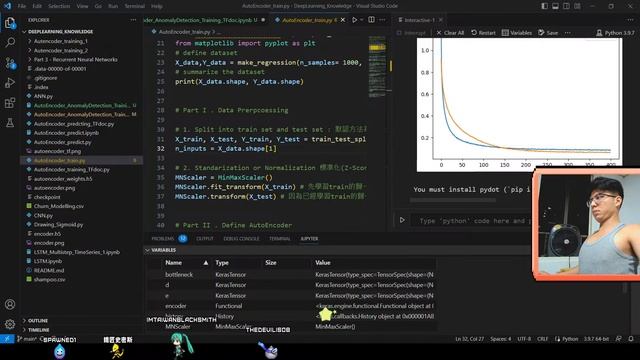Open the Extensions view
Image resolution: width=640 pixels, height=360 pixels.
(x=10, y=102)
